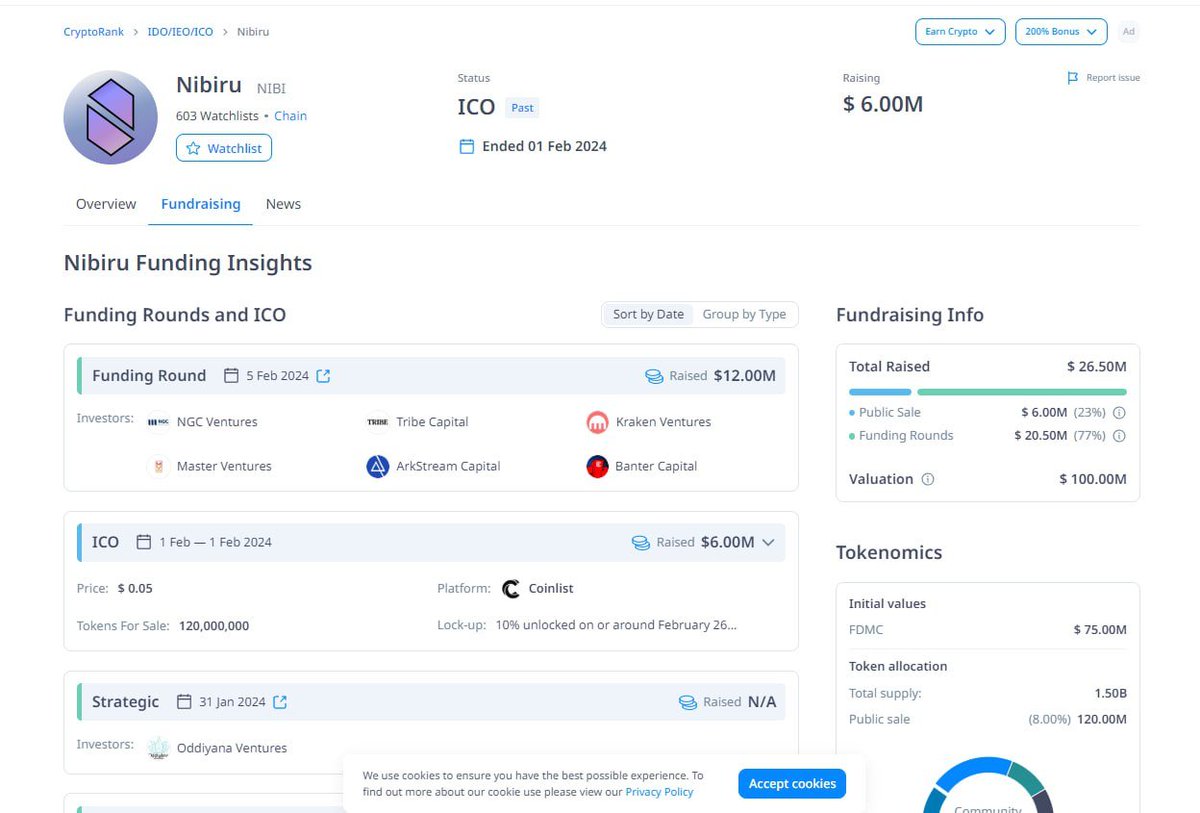Click the Public Sale blue progress bar

click(x=880, y=392)
